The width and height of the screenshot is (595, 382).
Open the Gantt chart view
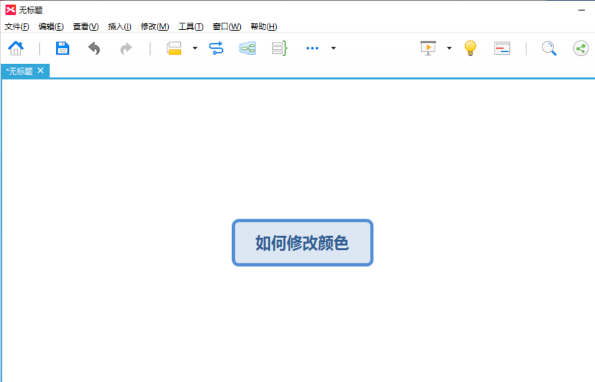click(502, 48)
